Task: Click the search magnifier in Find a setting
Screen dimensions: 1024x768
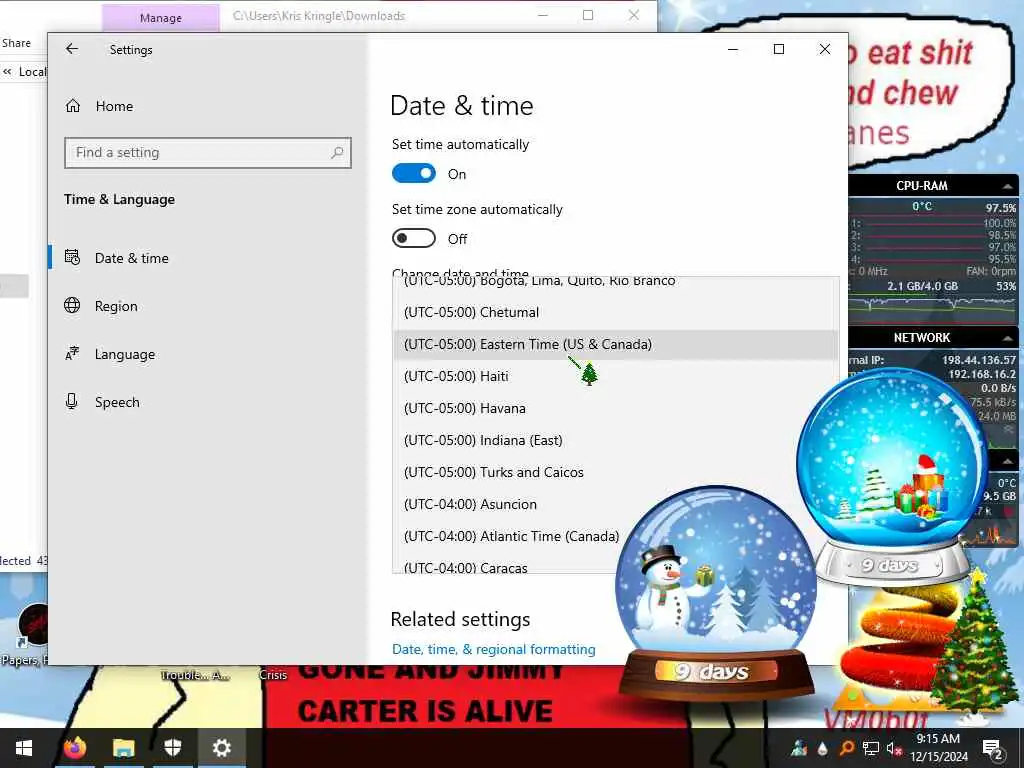Action: click(x=337, y=153)
